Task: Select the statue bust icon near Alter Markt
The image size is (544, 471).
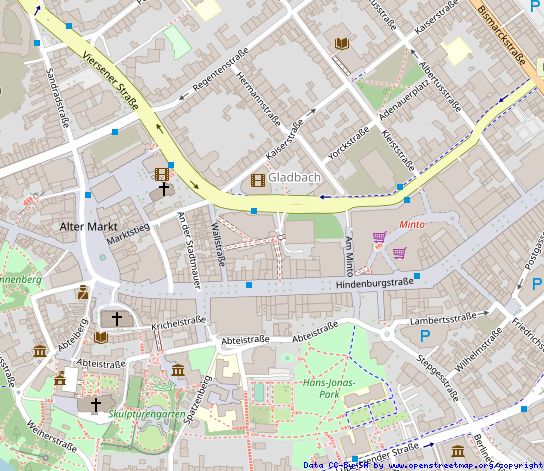Action: [x=83, y=292]
